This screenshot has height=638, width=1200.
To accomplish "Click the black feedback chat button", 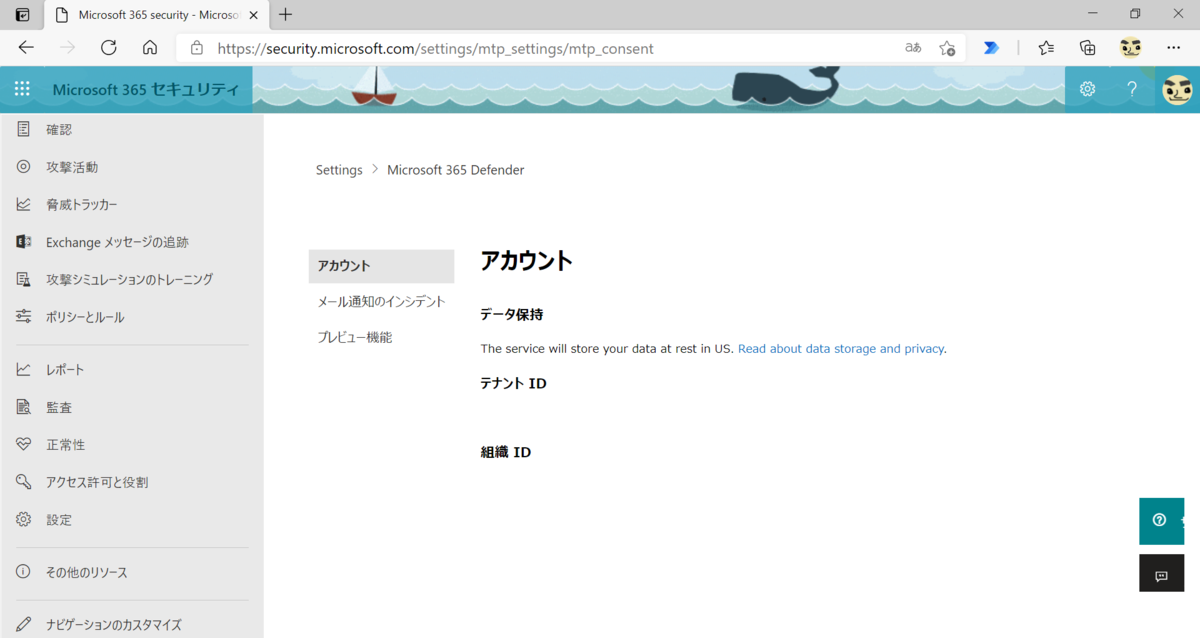I will (1161, 574).
